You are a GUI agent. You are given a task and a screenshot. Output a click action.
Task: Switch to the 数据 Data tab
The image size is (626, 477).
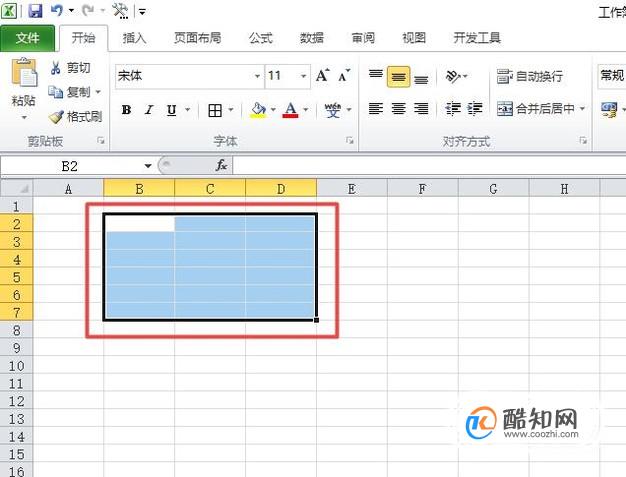312,38
